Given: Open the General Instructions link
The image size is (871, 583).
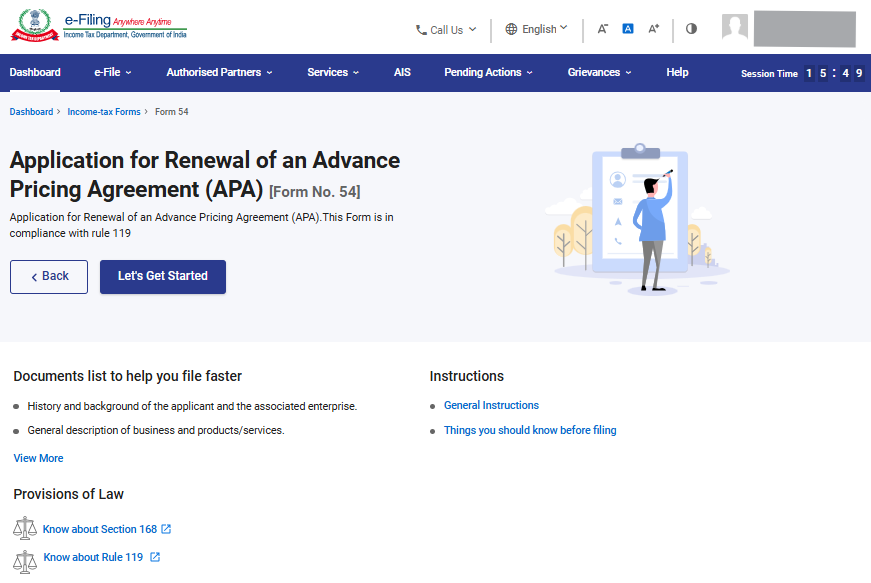Looking at the screenshot, I should [x=491, y=405].
